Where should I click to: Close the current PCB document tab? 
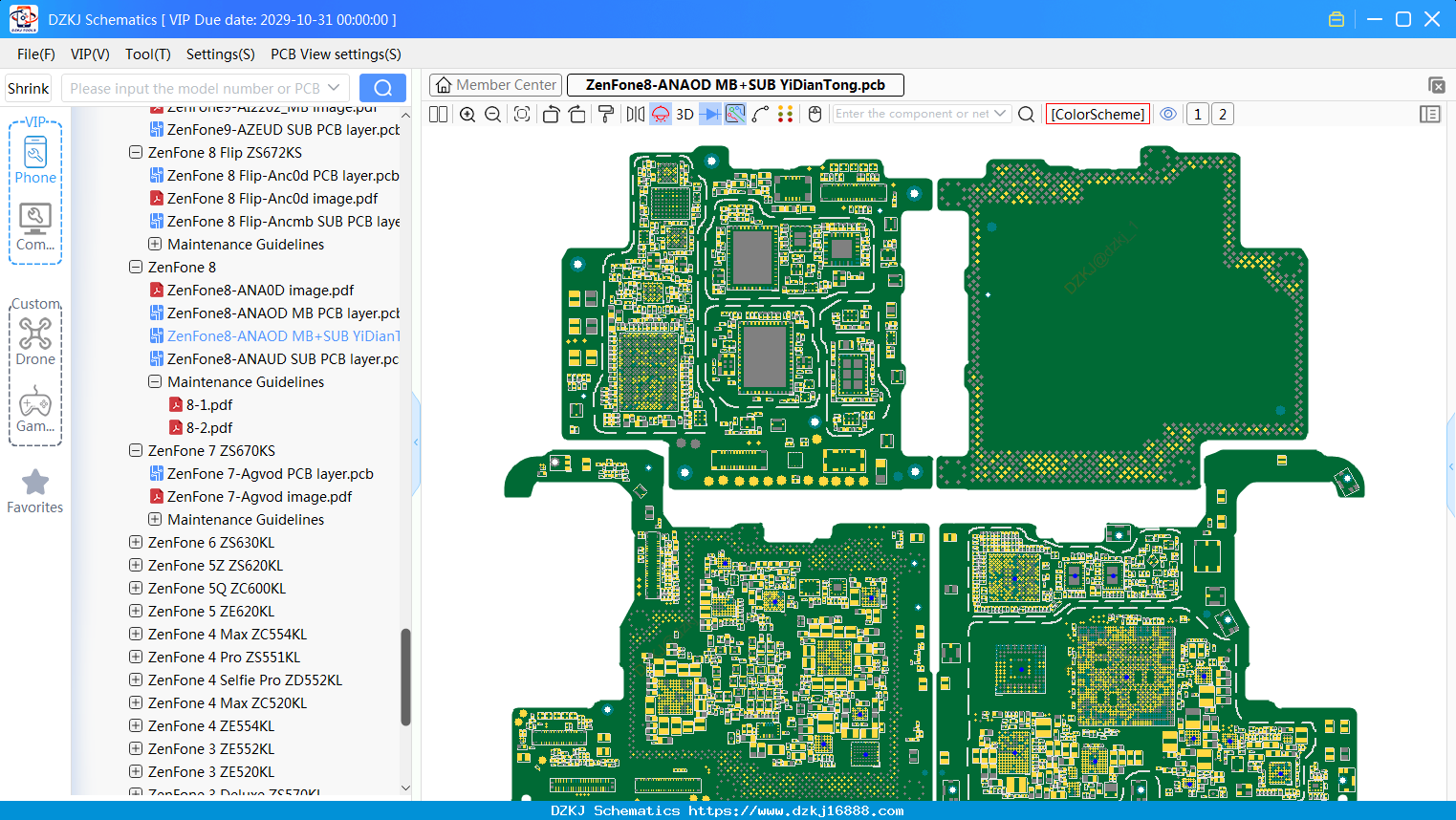tap(1436, 85)
